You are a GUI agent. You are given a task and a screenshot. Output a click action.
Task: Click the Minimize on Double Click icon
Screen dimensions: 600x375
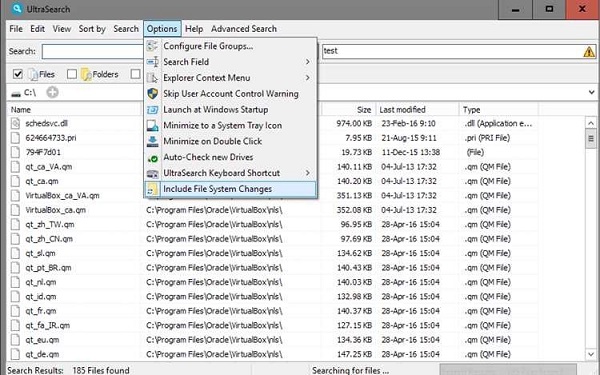[x=152, y=142]
